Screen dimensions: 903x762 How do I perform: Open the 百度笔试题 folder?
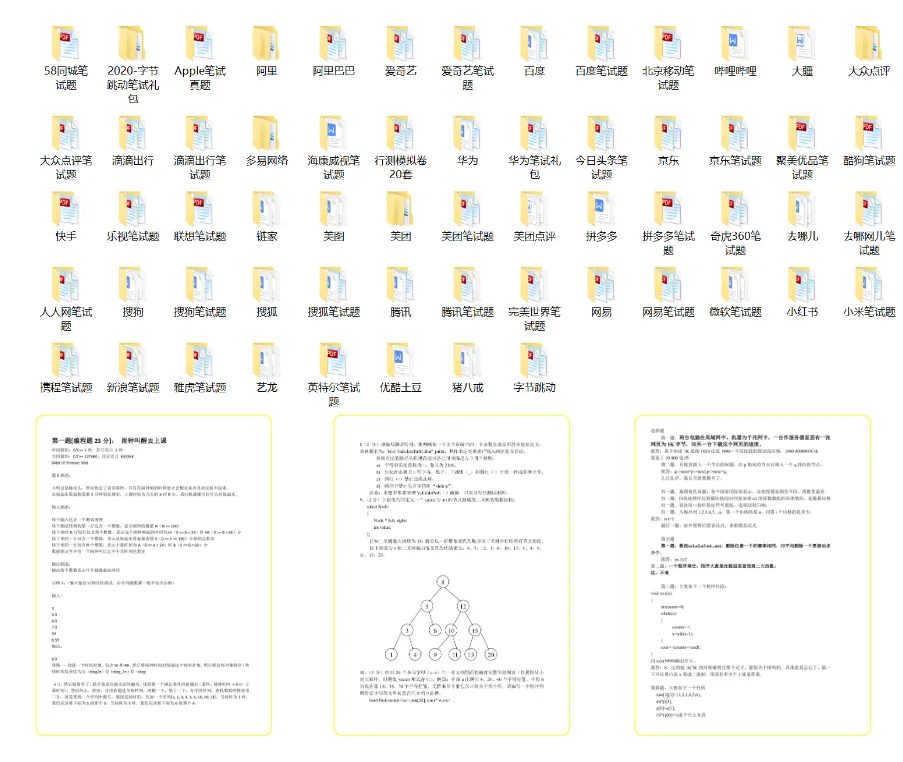coord(601,43)
